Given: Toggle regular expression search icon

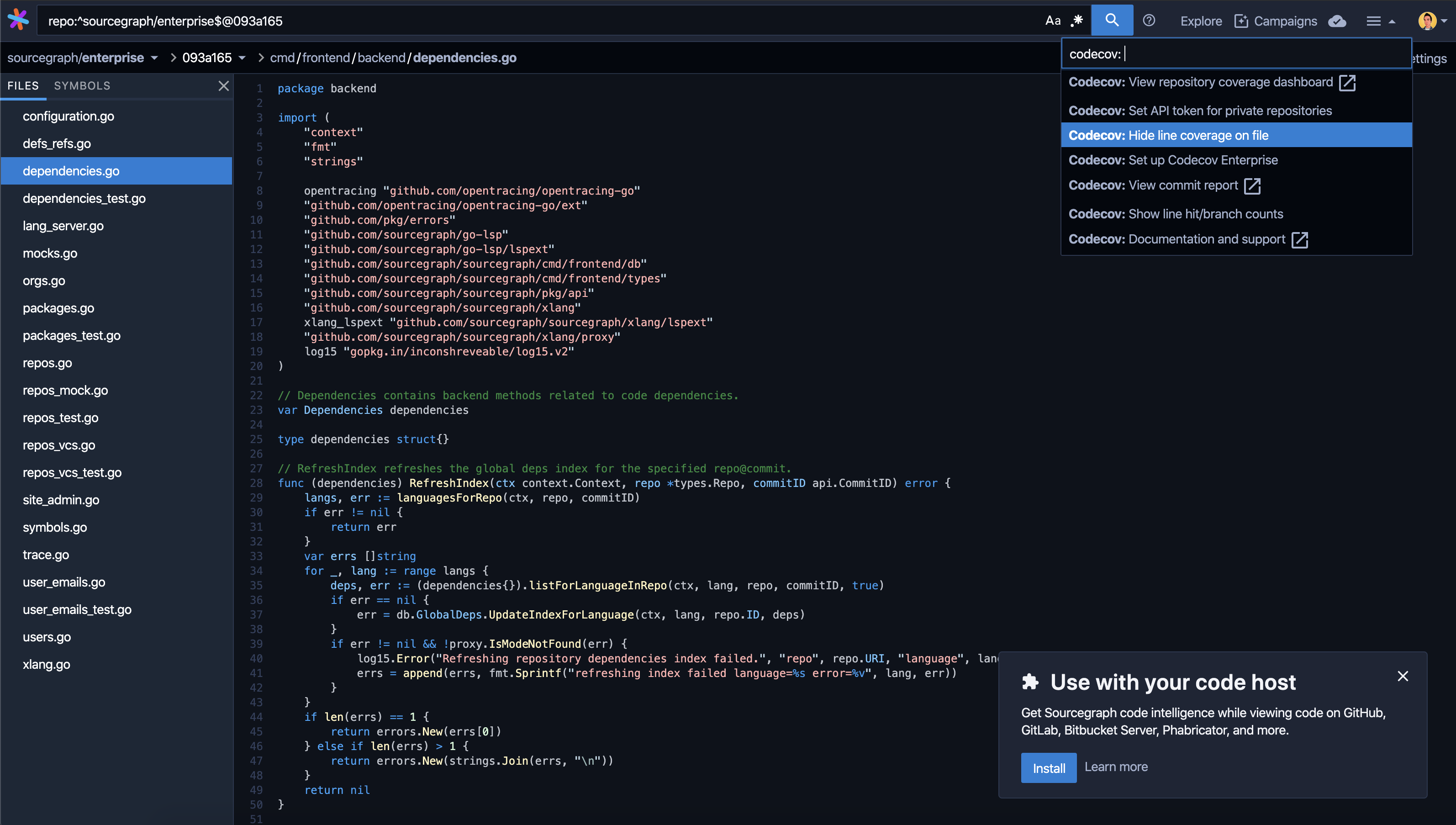Looking at the screenshot, I should point(1077,21).
